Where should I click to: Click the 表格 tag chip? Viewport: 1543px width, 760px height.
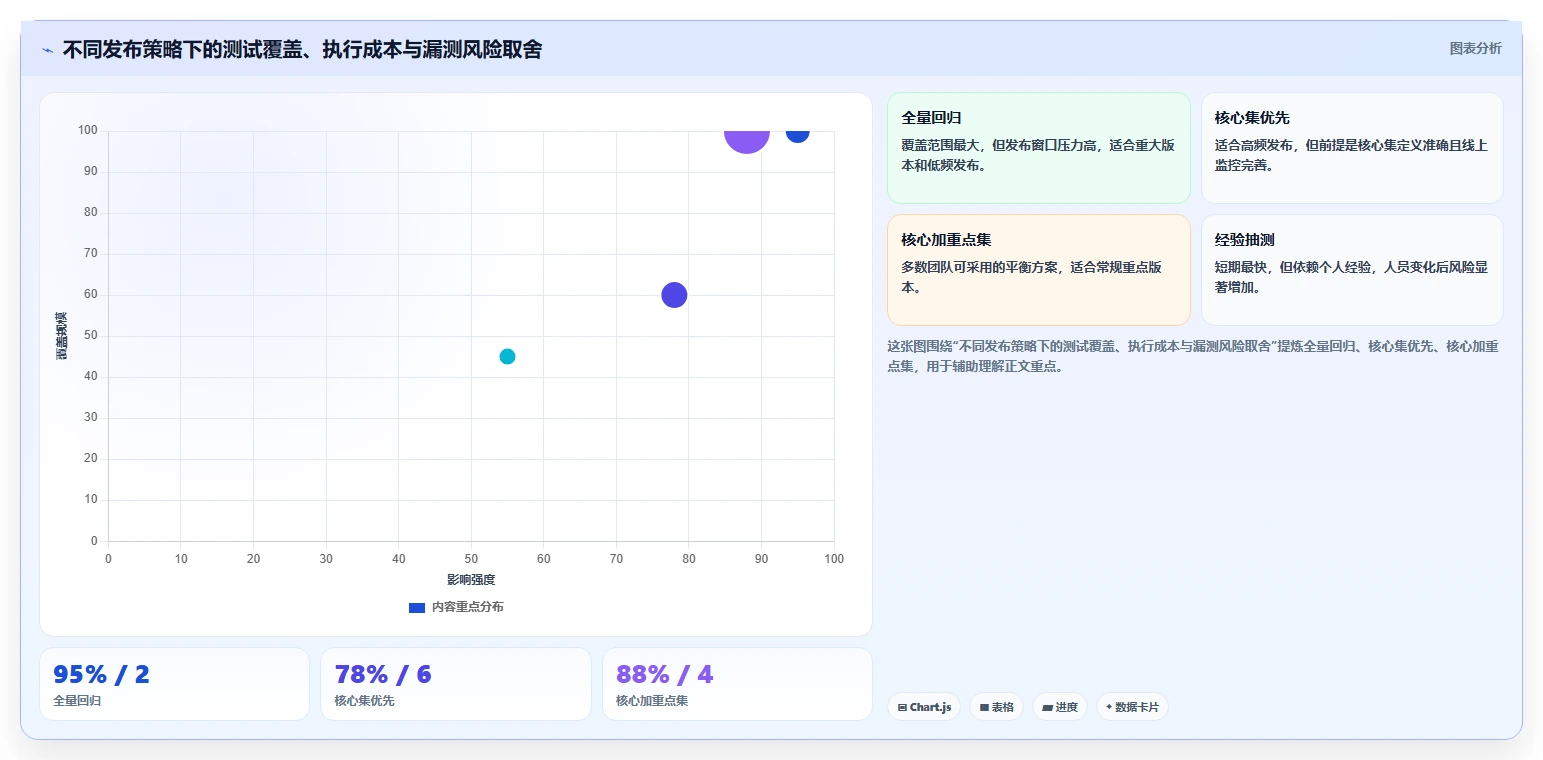pyautogui.click(x=996, y=707)
